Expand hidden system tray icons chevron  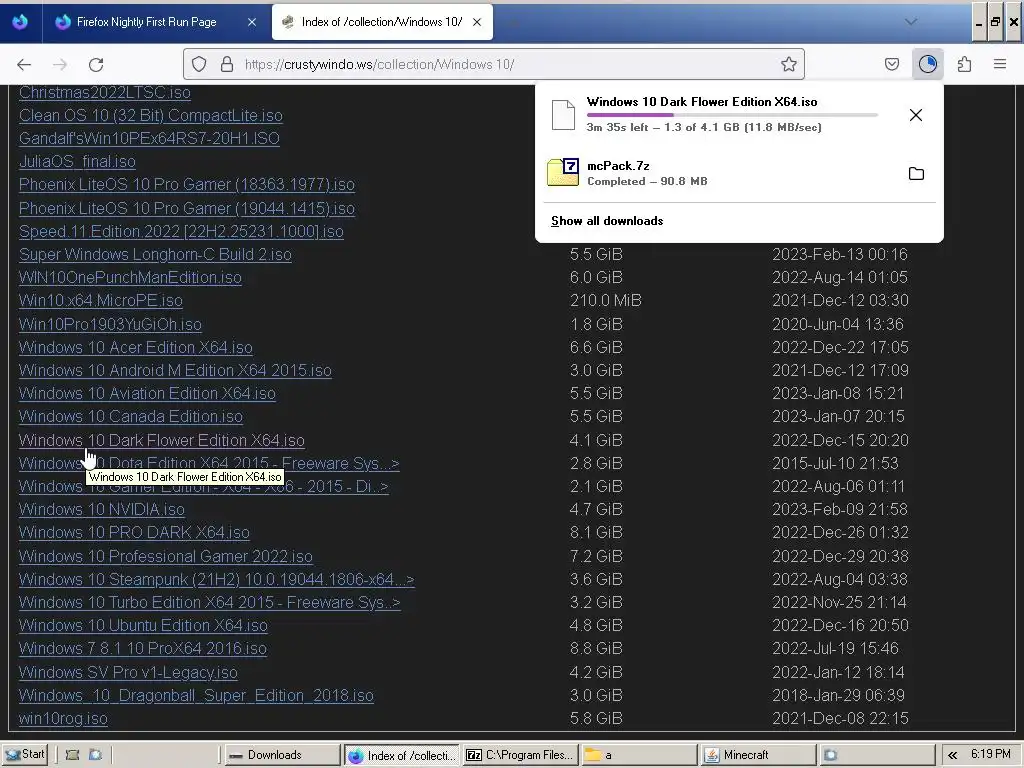click(x=952, y=755)
